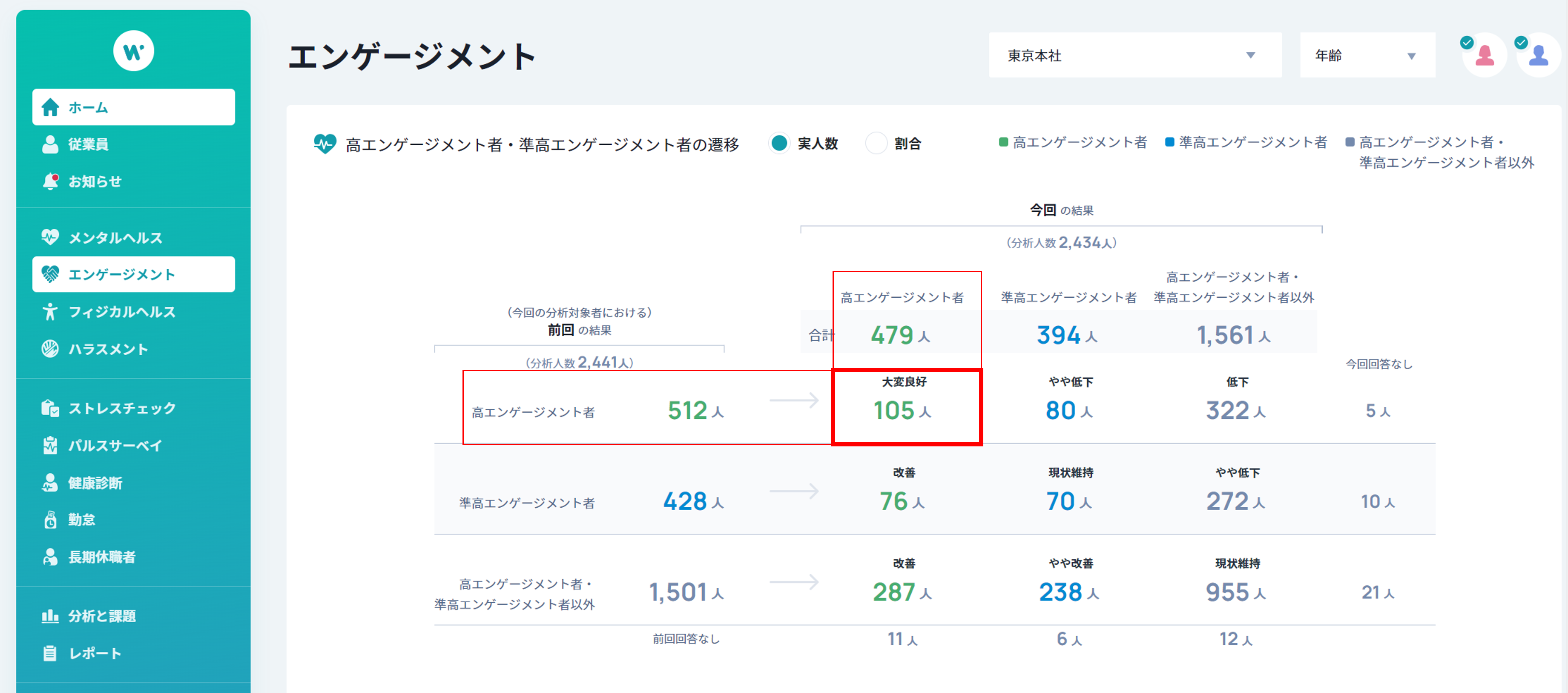This screenshot has height=693, width=1568.
Task: Open ハラスメント menu item
Action: 133,349
